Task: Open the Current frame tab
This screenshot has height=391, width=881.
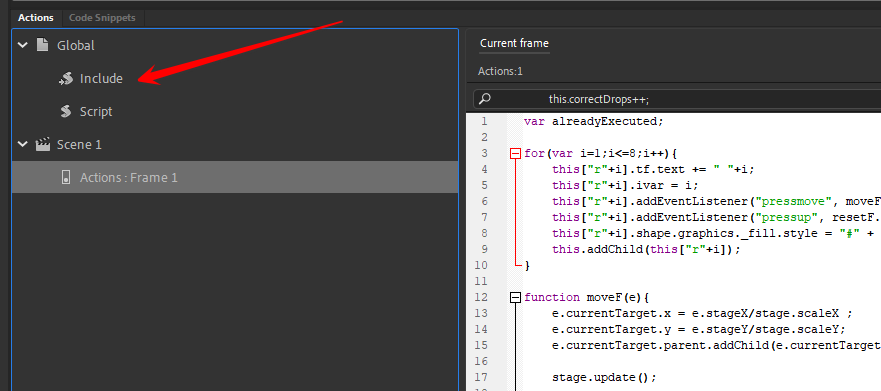Action: click(x=514, y=43)
